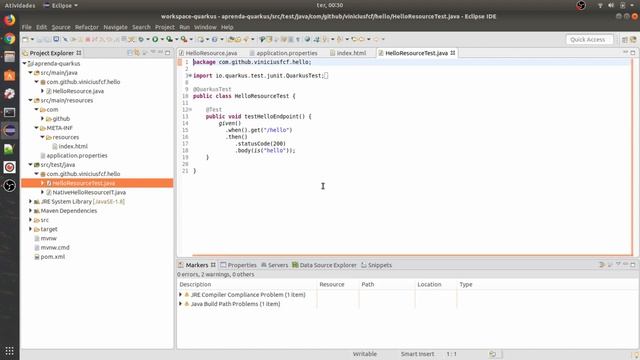Expand the target folder node

[30, 229]
